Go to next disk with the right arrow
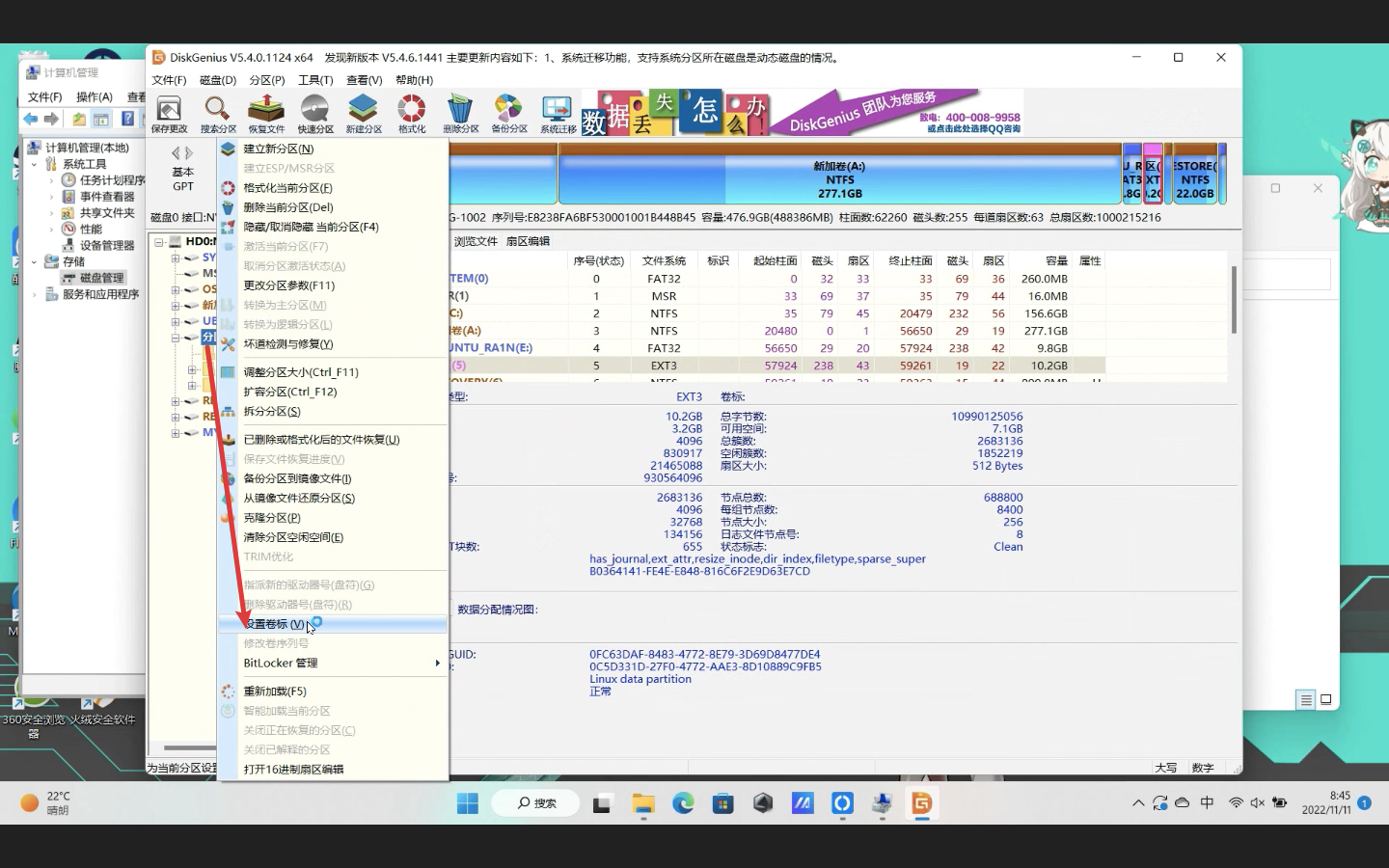This screenshot has width=1389, height=868. tap(189, 152)
